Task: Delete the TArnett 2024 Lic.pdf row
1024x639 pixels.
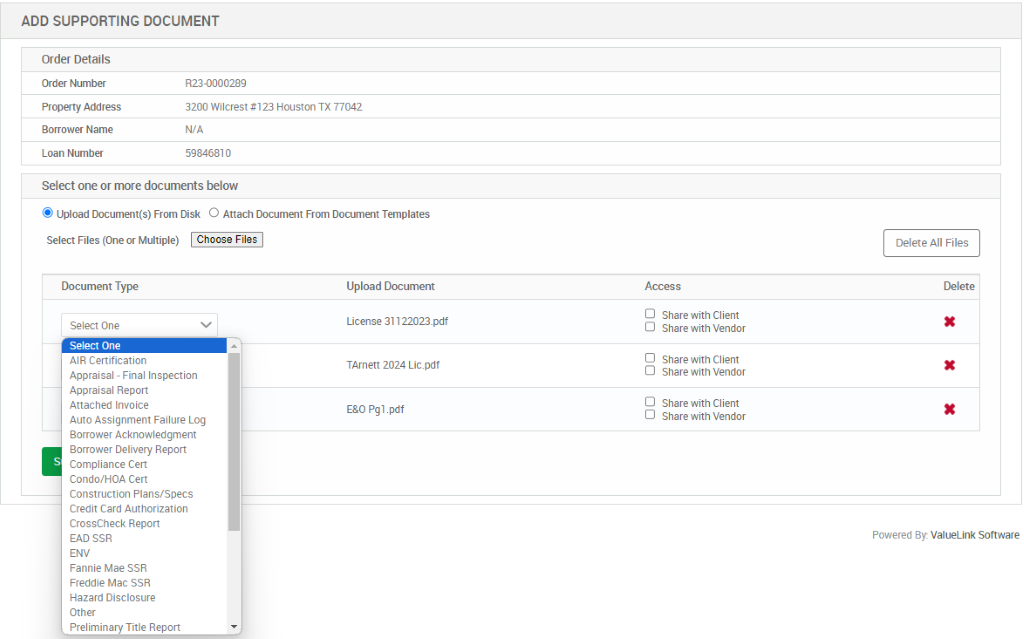Action: pyautogui.click(x=950, y=365)
